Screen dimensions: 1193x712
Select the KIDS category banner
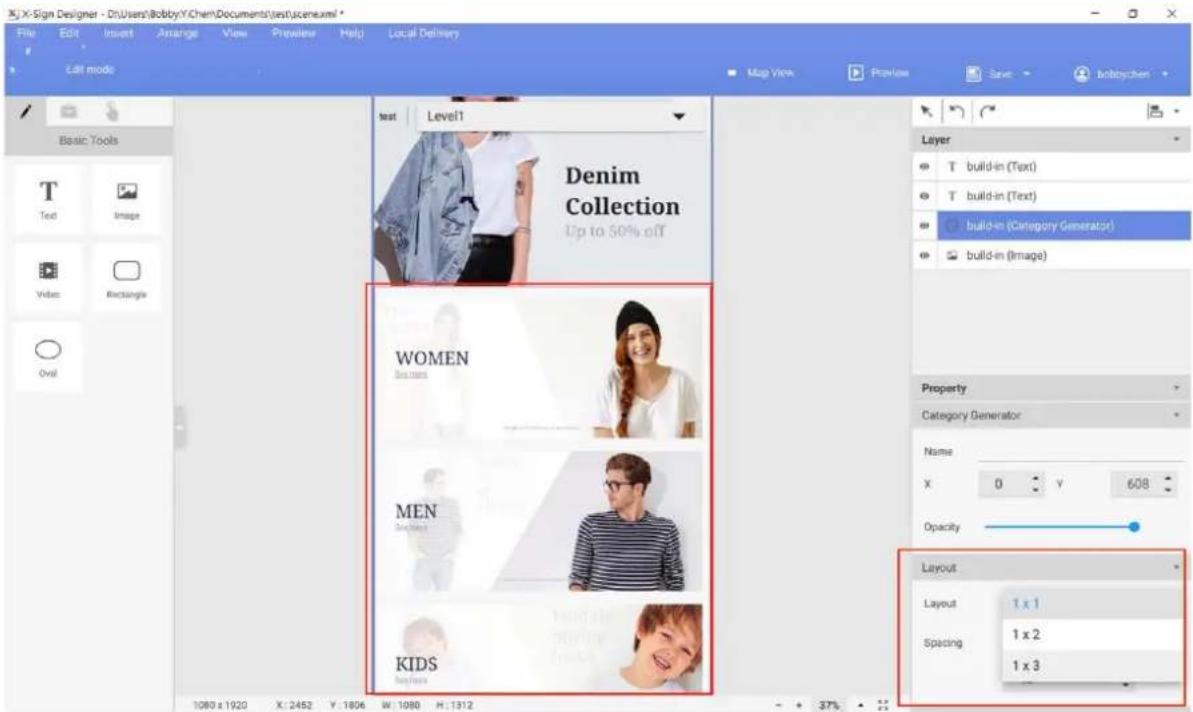click(x=540, y=647)
